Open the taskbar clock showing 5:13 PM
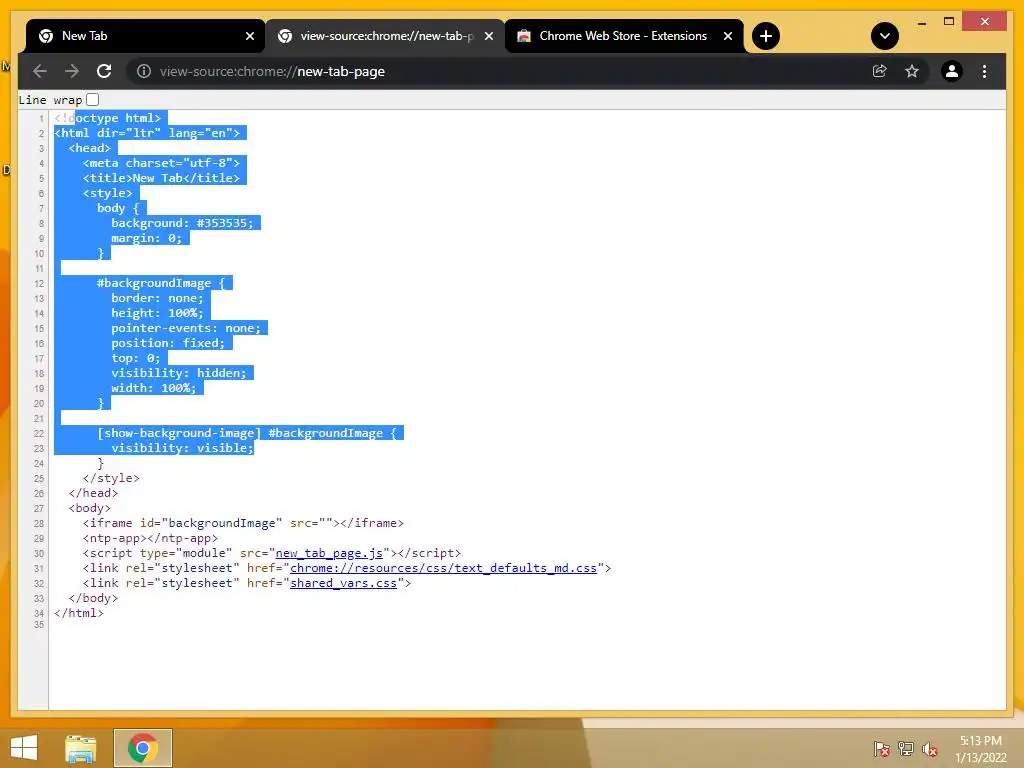This screenshot has width=1024, height=768. click(x=980, y=749)
